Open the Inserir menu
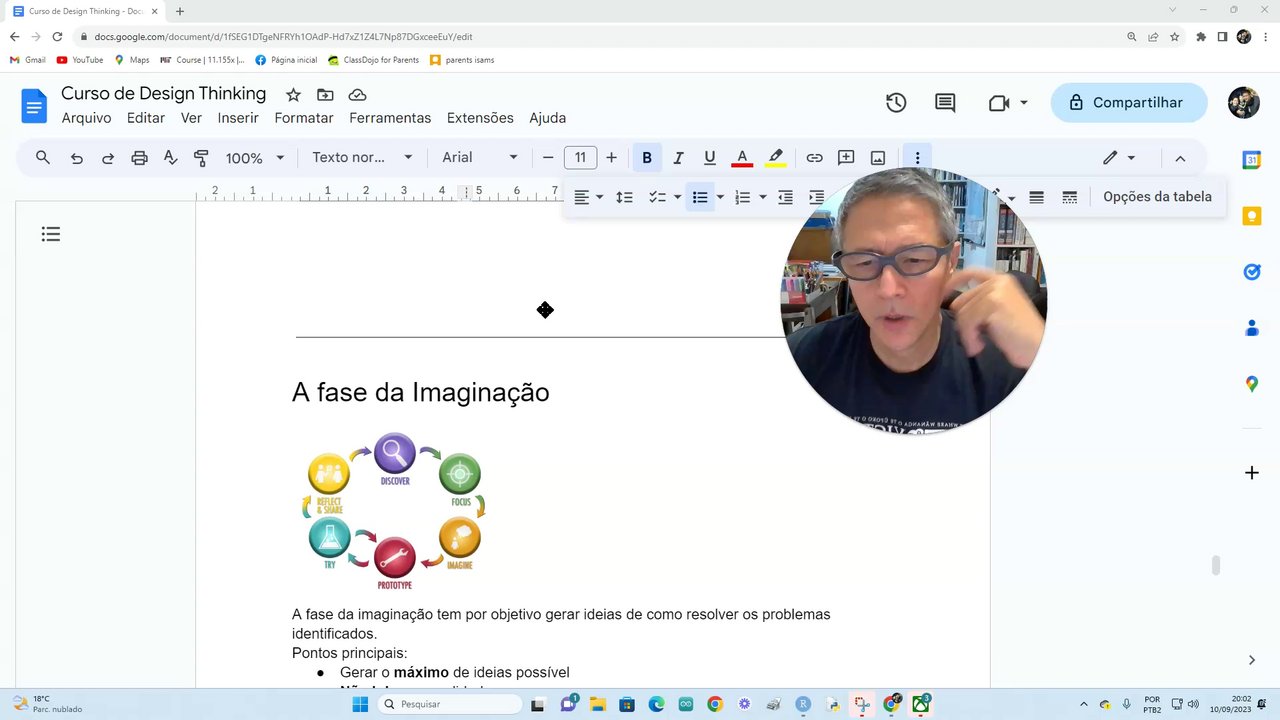This screenshot has width=1280, height=720. pyautogui.click(x=238, y=118)
